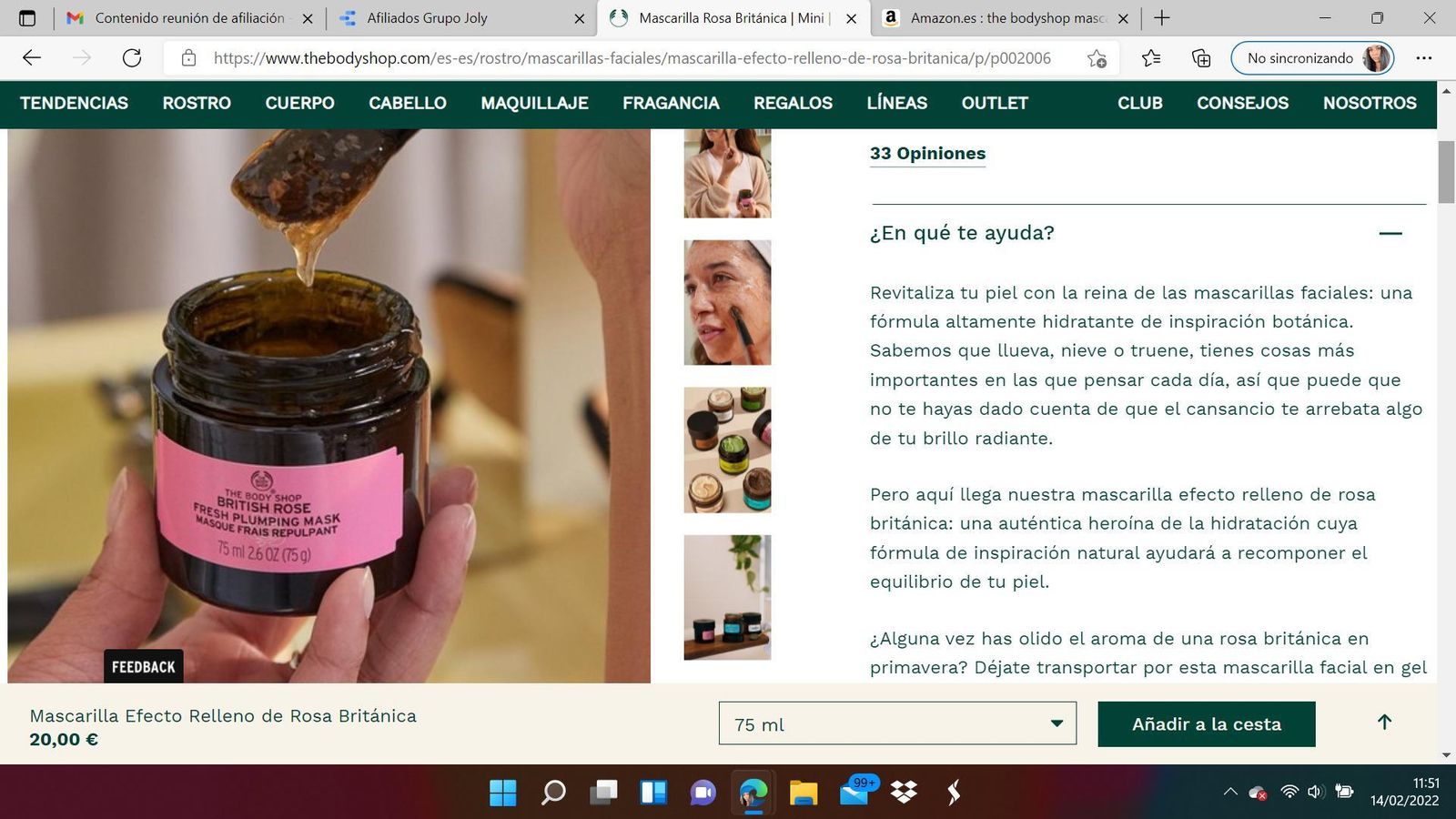Collapse the ¿En qué te ayuda? section
The height and width of the screenshot is (819, 1456).
tap(1390, 234)
